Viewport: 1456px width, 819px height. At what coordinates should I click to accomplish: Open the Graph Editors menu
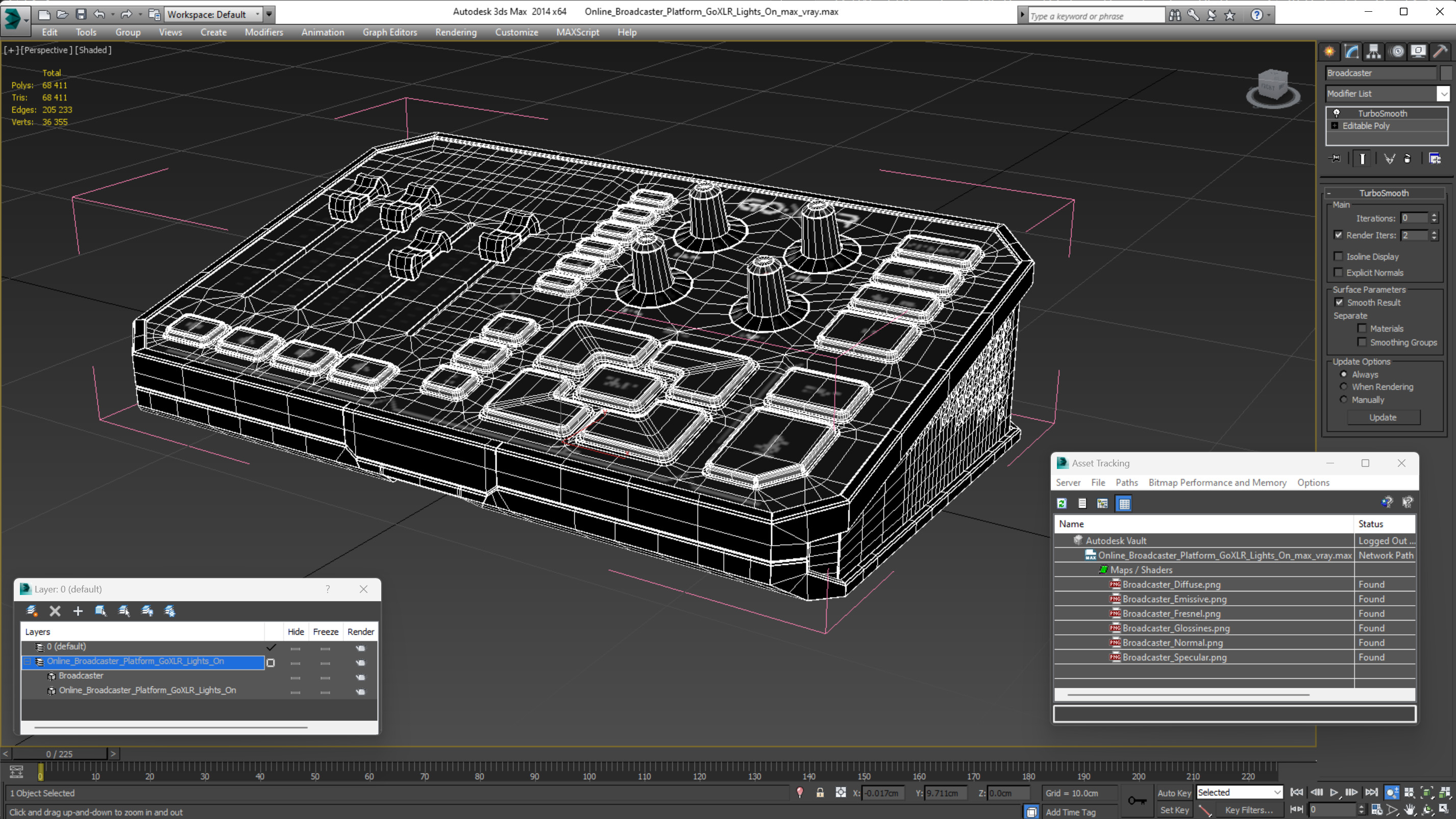[x=389, y=32]
